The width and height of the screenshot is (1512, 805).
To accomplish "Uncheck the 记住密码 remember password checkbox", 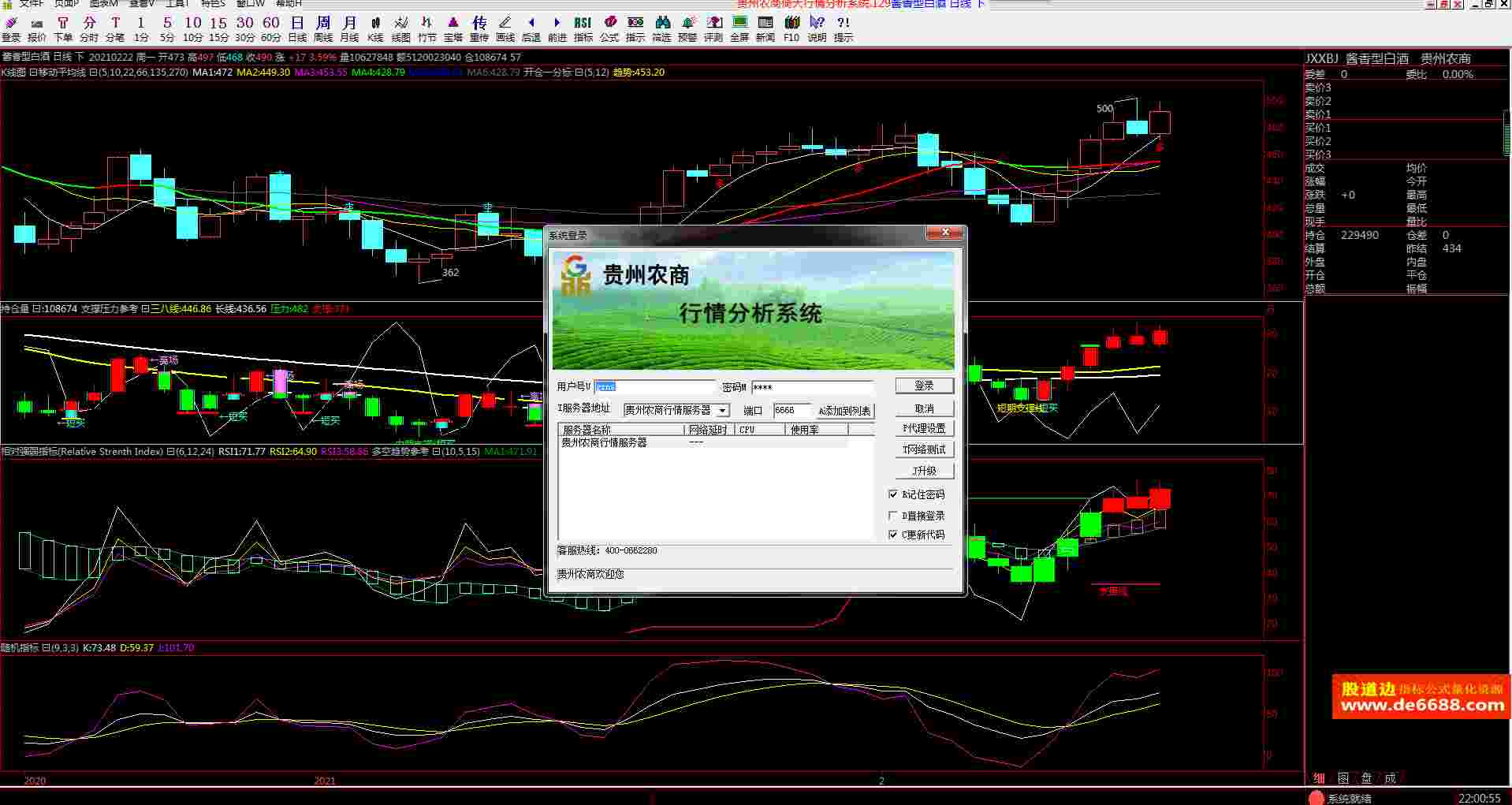I will [x=893, y=494].
